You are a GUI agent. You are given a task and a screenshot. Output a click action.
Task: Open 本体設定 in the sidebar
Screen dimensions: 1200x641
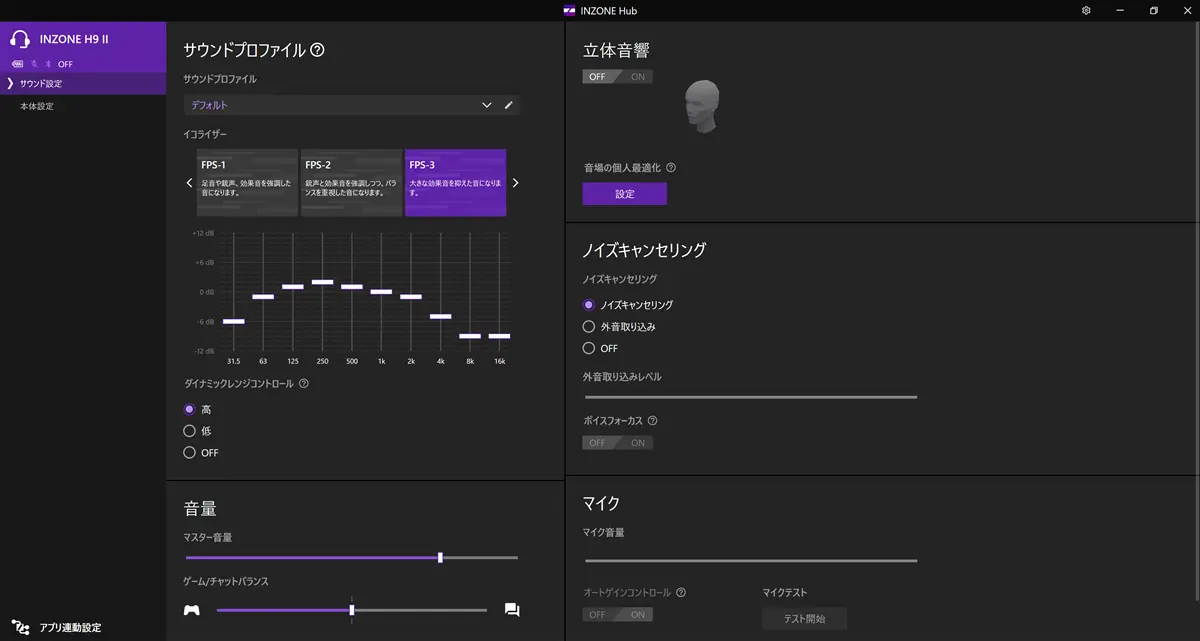83,106
